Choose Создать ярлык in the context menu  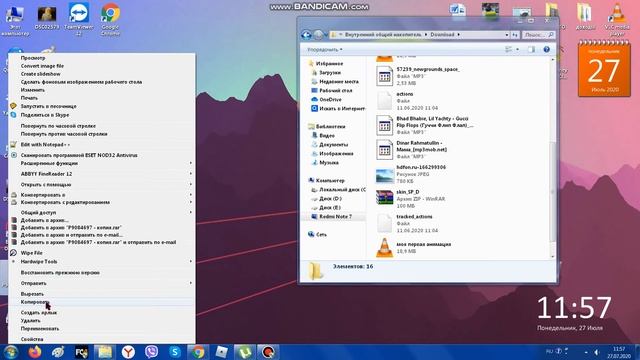[x=101, y=313]
